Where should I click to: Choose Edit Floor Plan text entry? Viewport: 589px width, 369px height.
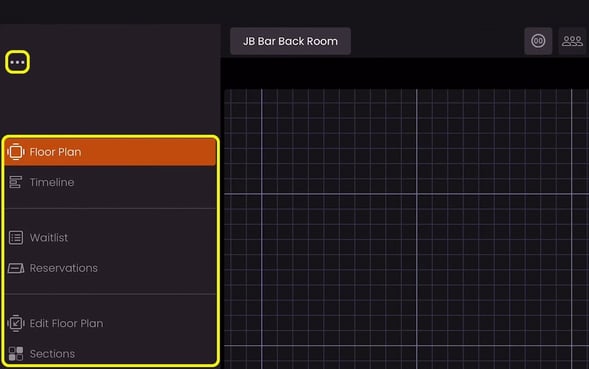point(66,323)
